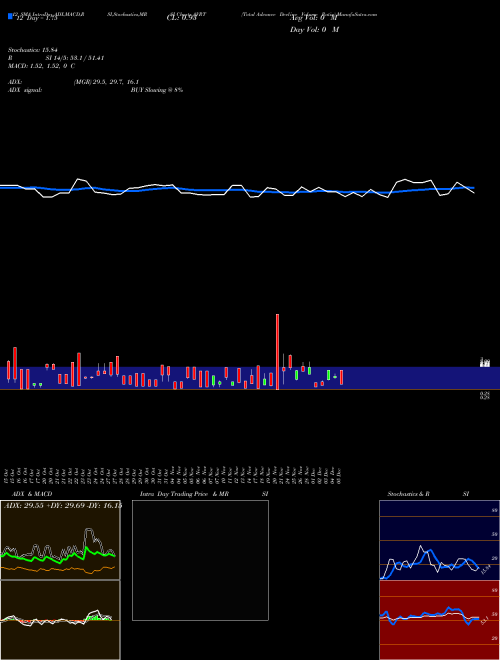Viewport: 500px width, 660px height.
Task: Click the 'MACD: 1.52, 1.52, 0 C' line
Action: [42, 66]
